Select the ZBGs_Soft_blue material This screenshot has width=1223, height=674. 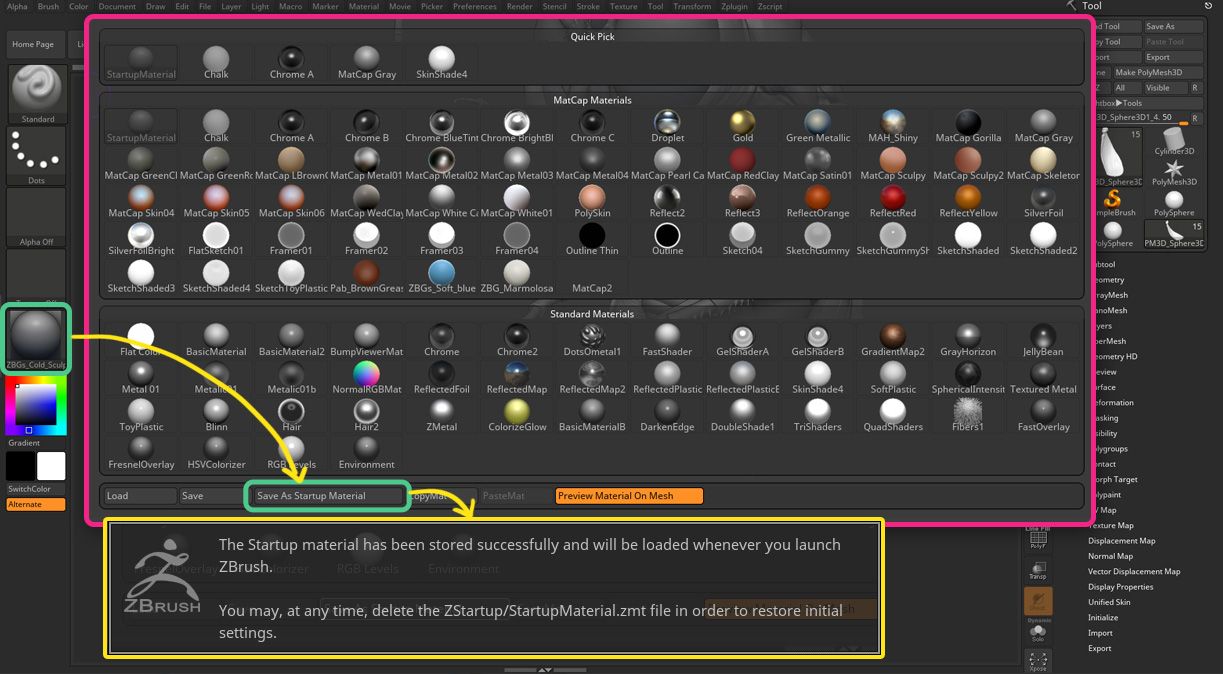tap(442, 277)
